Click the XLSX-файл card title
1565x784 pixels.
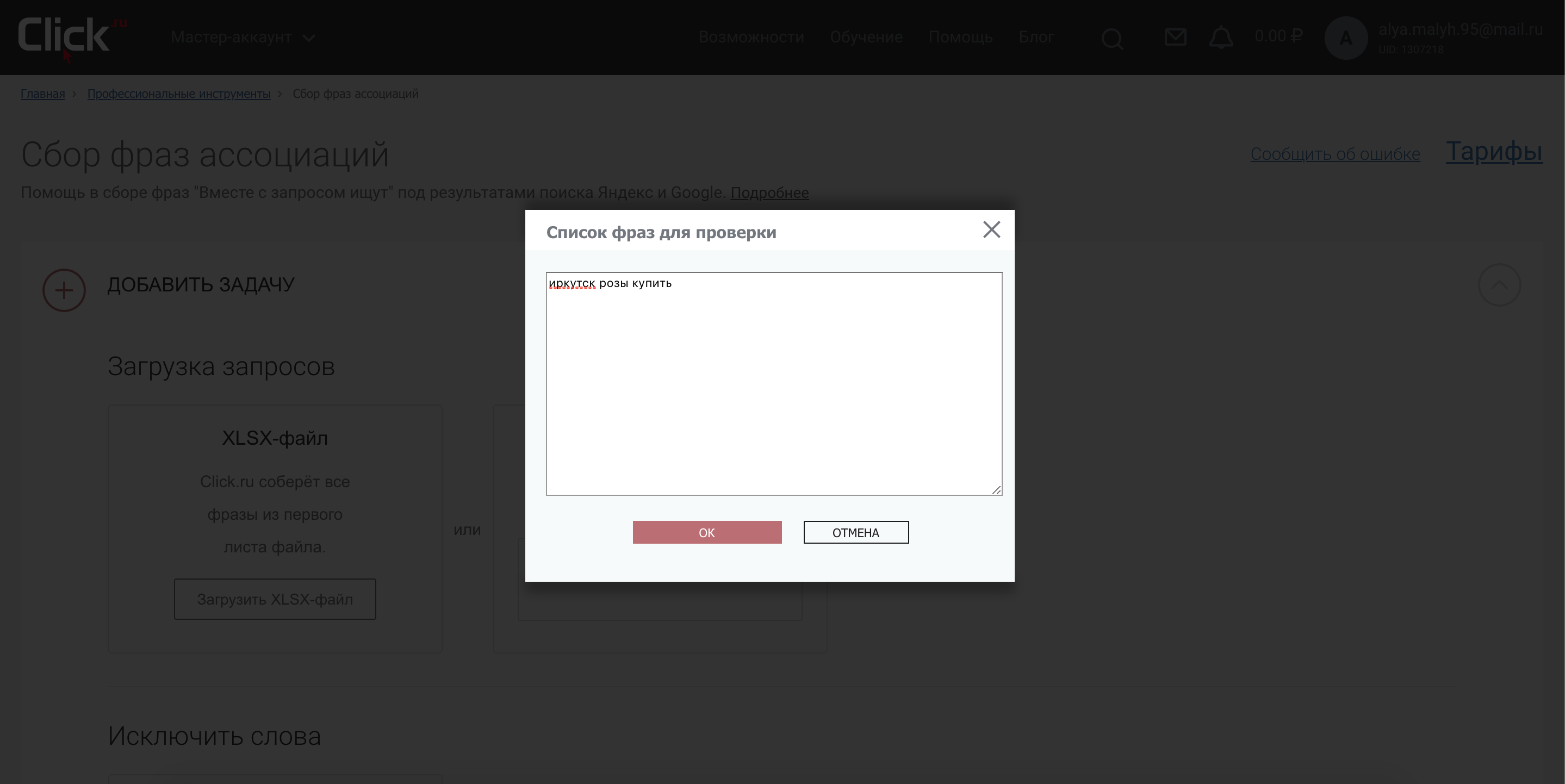(275, 438)
